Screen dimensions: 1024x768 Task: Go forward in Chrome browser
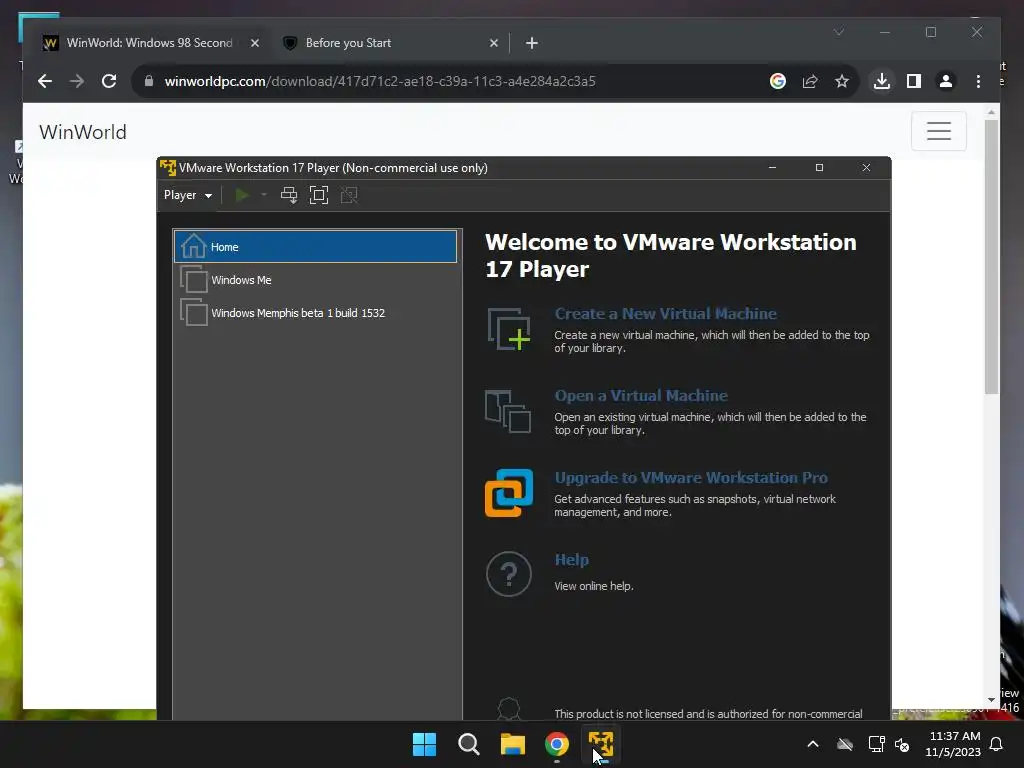point(76,81)
